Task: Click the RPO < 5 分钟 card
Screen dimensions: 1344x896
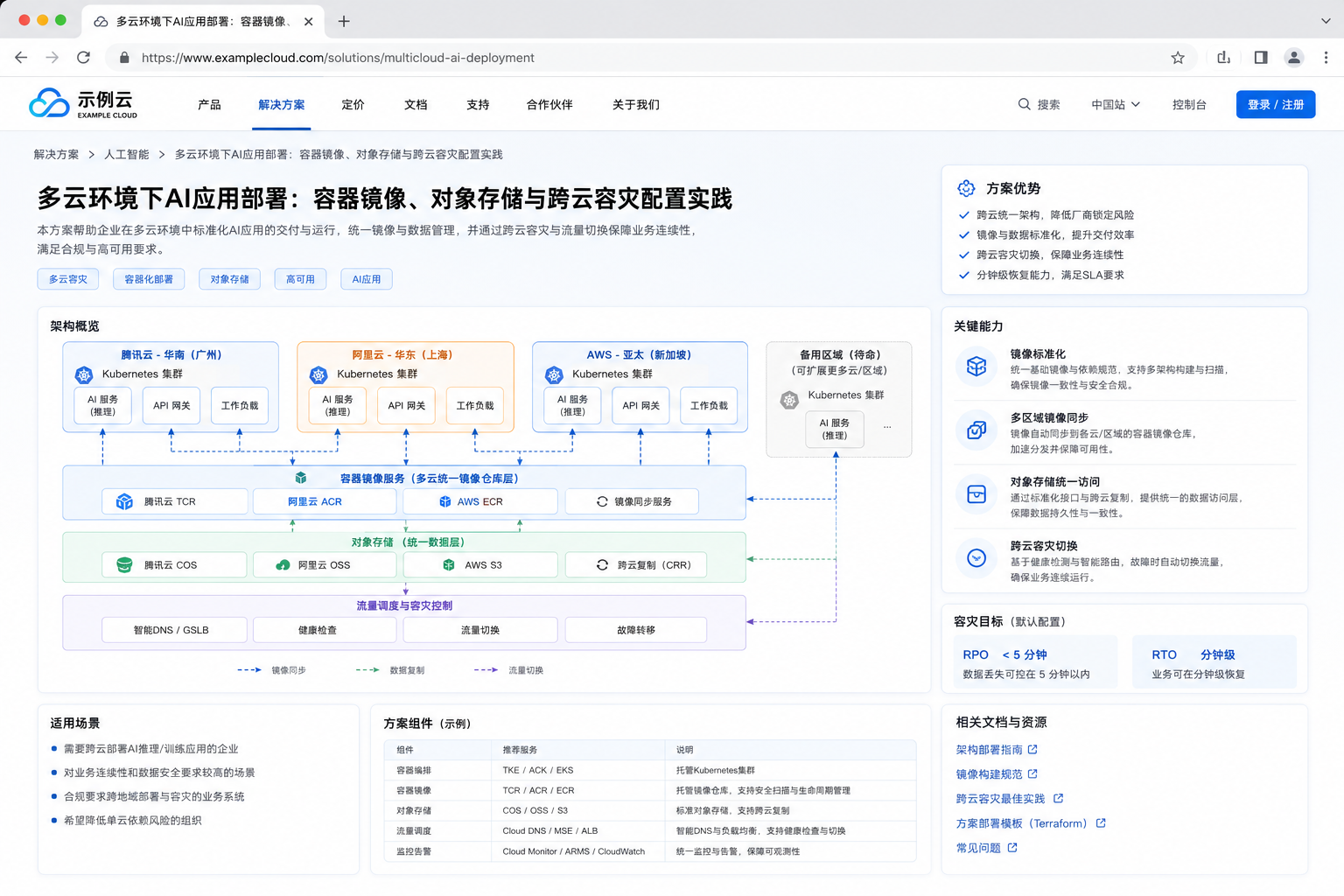Action: [x=1036, y=663]
